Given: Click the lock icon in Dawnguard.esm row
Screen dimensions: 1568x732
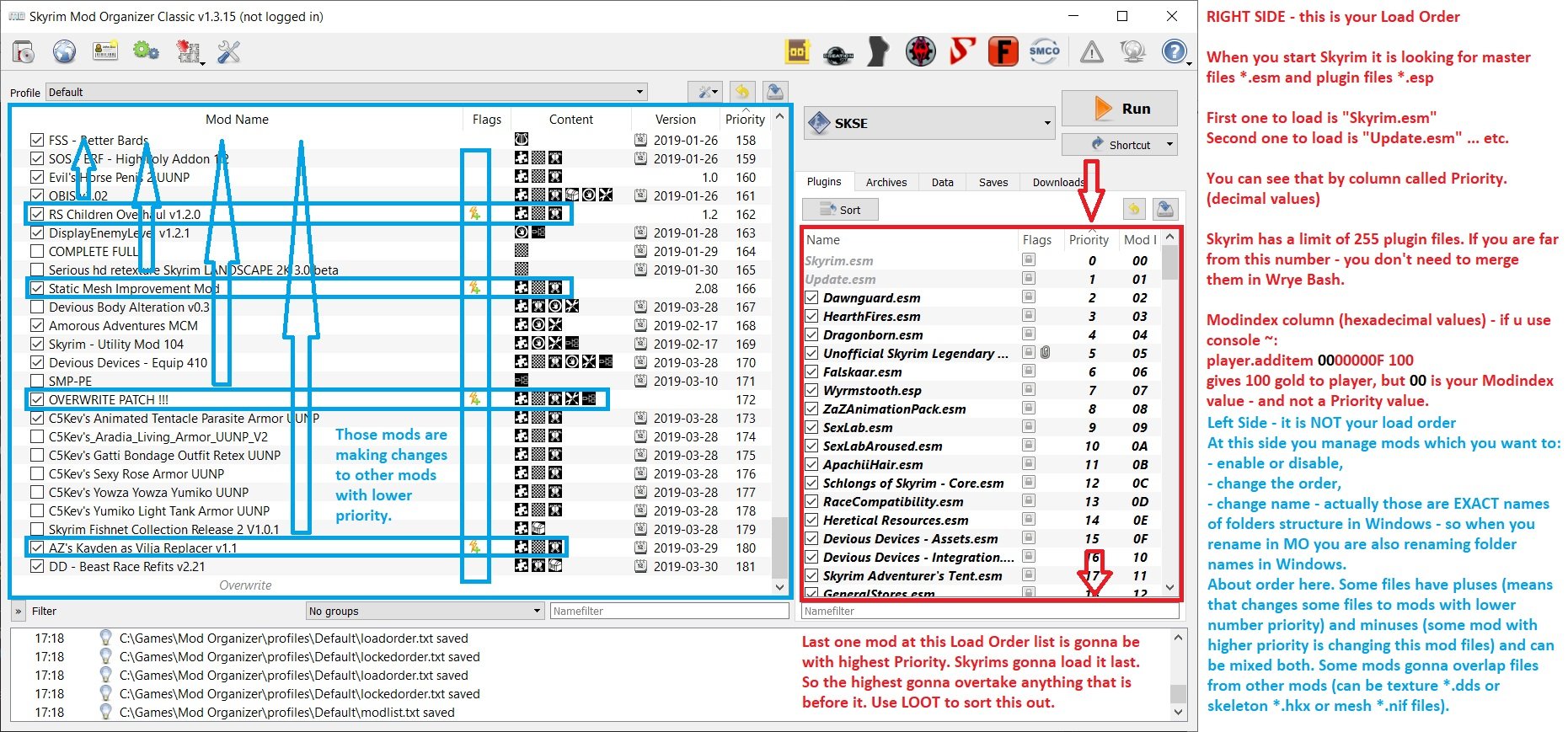Looking at the screenshot, I should point(1028,297).
